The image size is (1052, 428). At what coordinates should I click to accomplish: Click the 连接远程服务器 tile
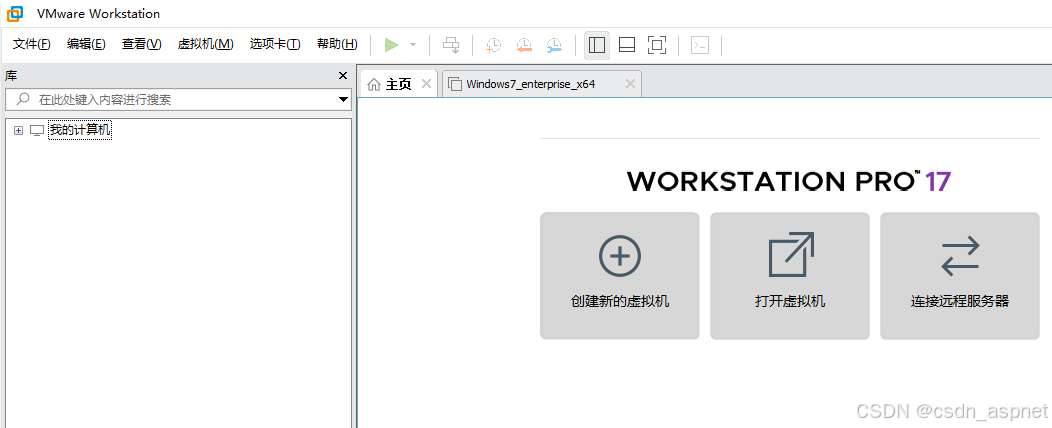960,276
